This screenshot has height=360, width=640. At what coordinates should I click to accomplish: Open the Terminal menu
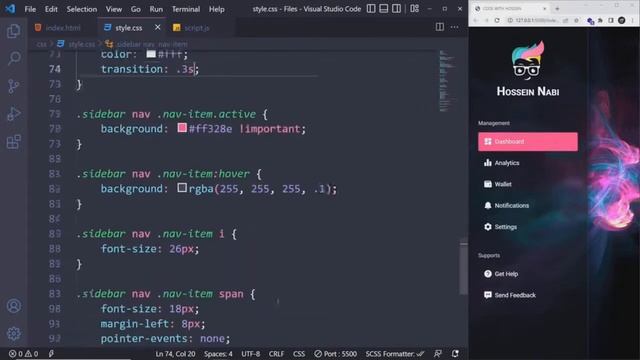186,9
